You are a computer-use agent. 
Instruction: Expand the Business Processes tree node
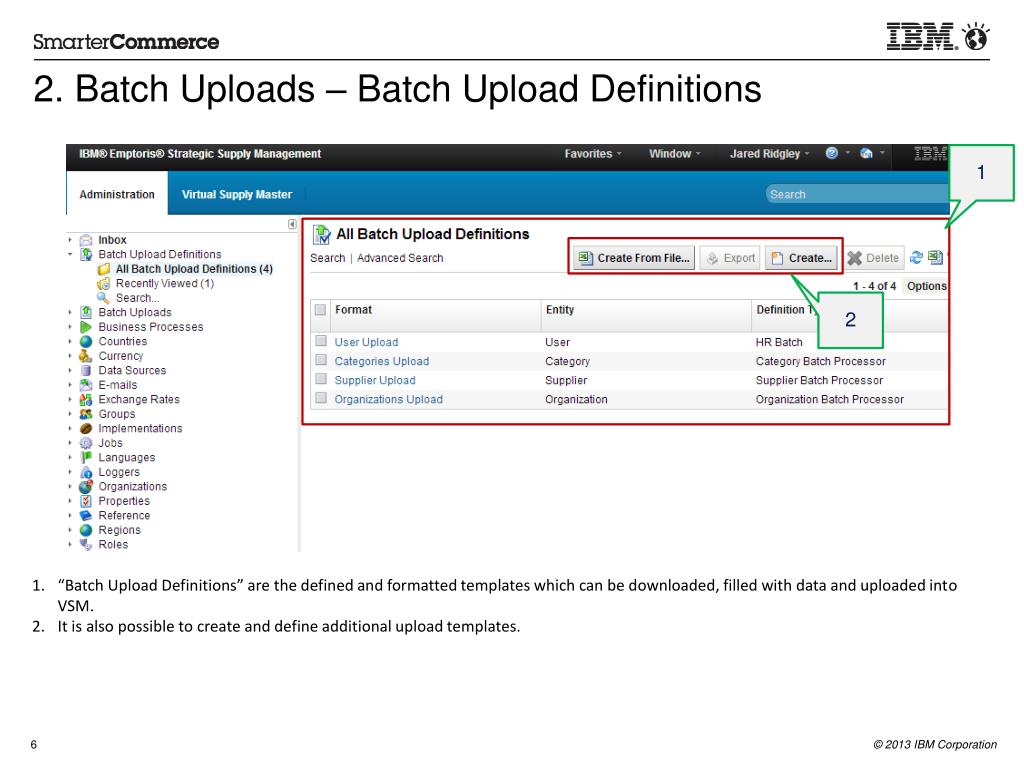tap(70, 327)
